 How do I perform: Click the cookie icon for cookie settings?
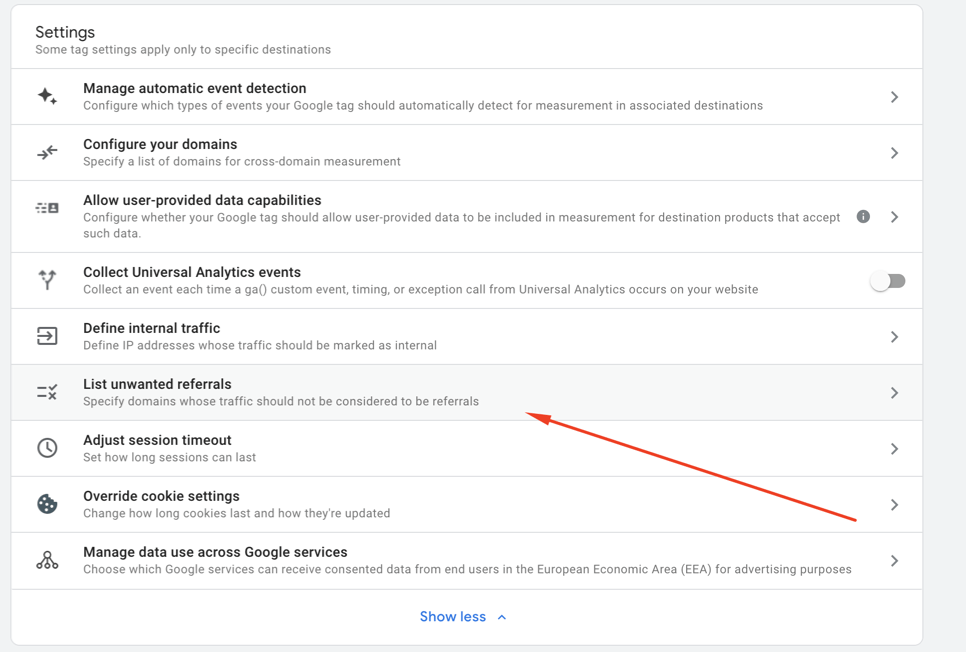[x=47, y=504]
